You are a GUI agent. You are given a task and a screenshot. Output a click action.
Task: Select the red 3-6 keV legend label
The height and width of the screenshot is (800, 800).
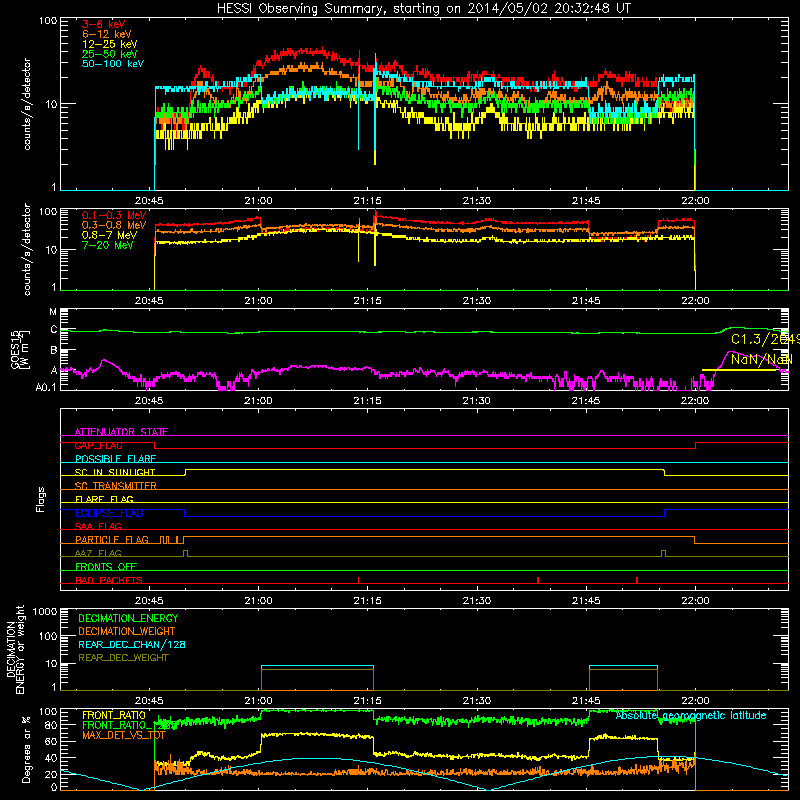click(104, 24)
